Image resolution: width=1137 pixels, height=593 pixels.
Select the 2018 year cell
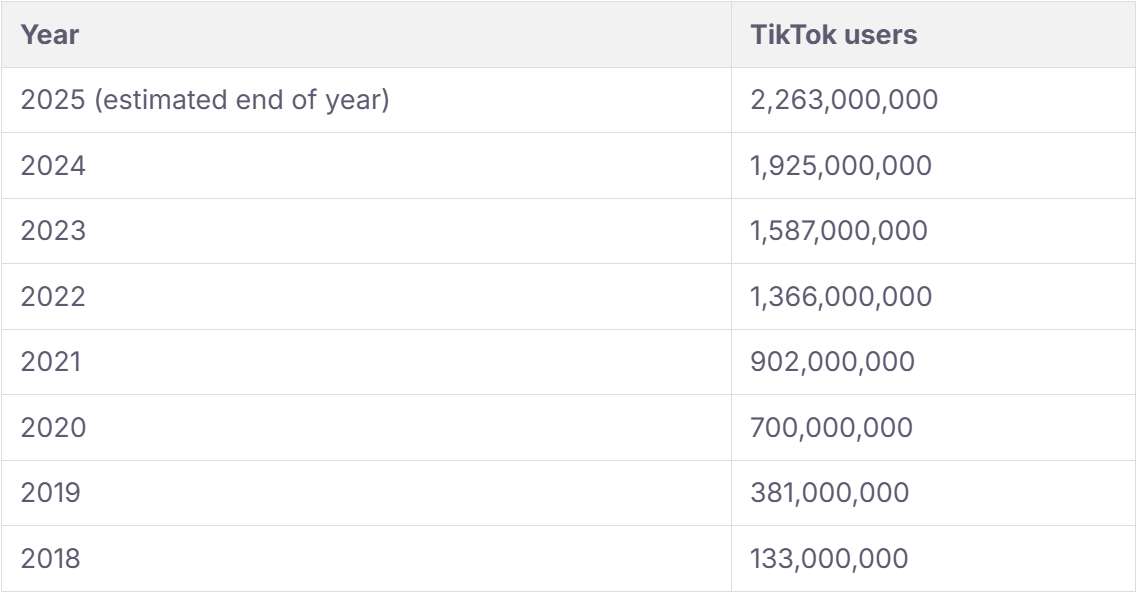click(51, 558)
